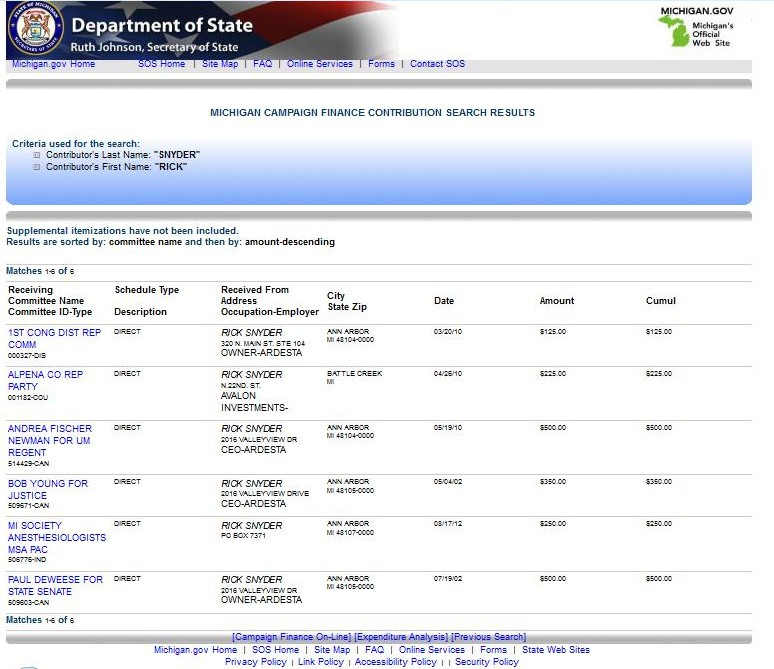Go back via the Previous Search link
Image resolution: width=774 pixels, height=669 pixels.
[489, 637]
